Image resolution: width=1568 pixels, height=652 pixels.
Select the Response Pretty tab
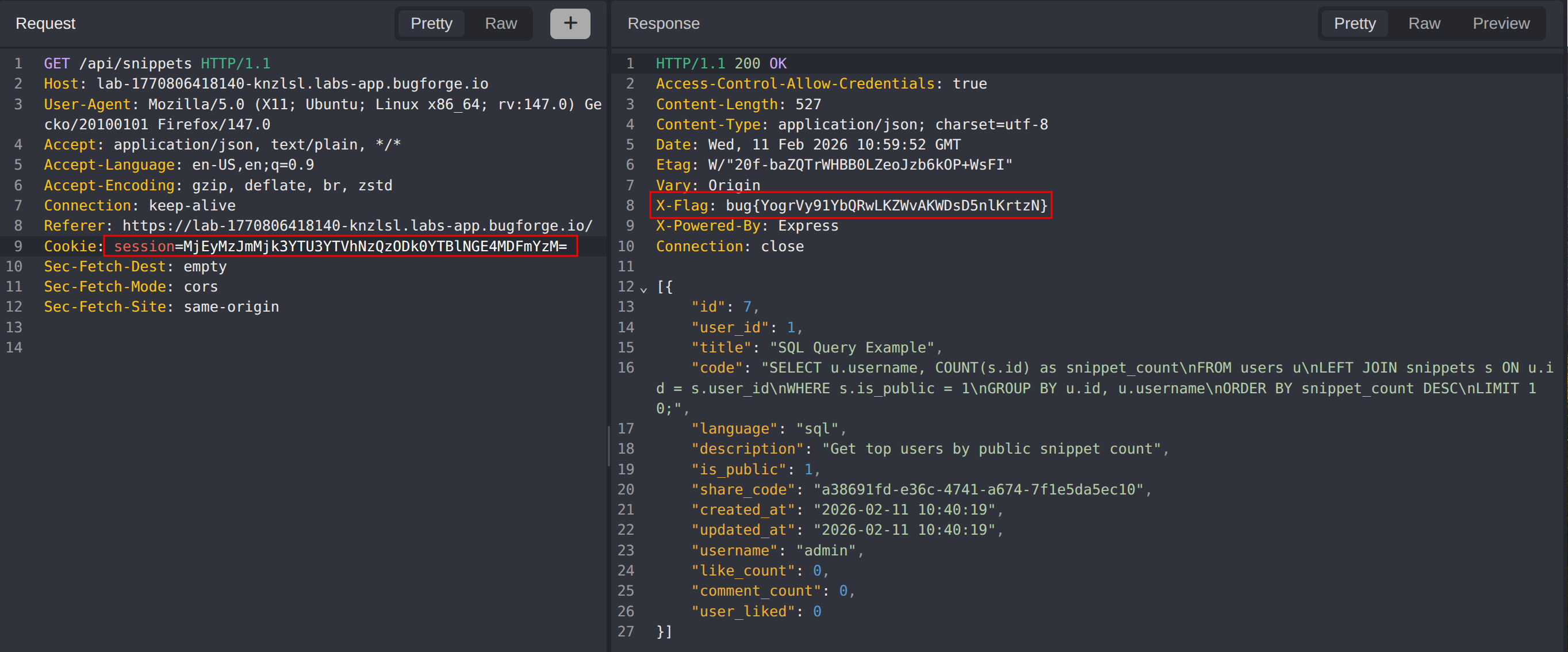click(x=1354, y=24)
